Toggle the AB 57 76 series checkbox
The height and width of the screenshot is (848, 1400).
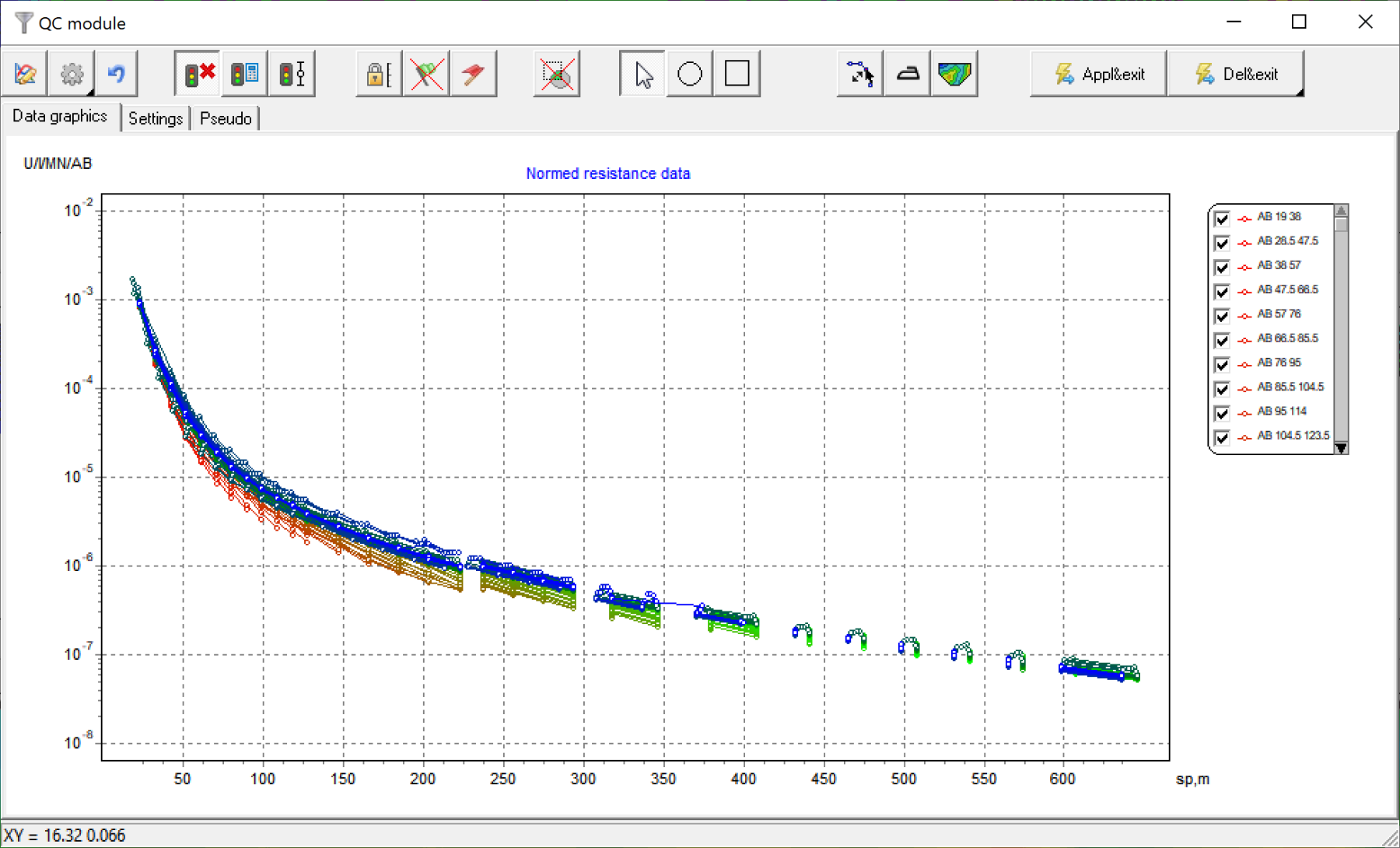coord(1222,315)
